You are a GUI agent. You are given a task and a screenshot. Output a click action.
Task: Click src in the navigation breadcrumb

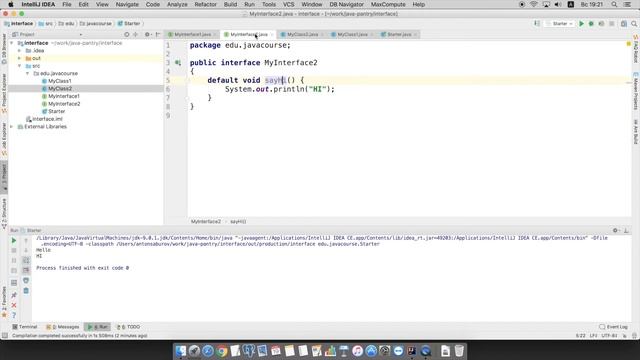(46, 24)
